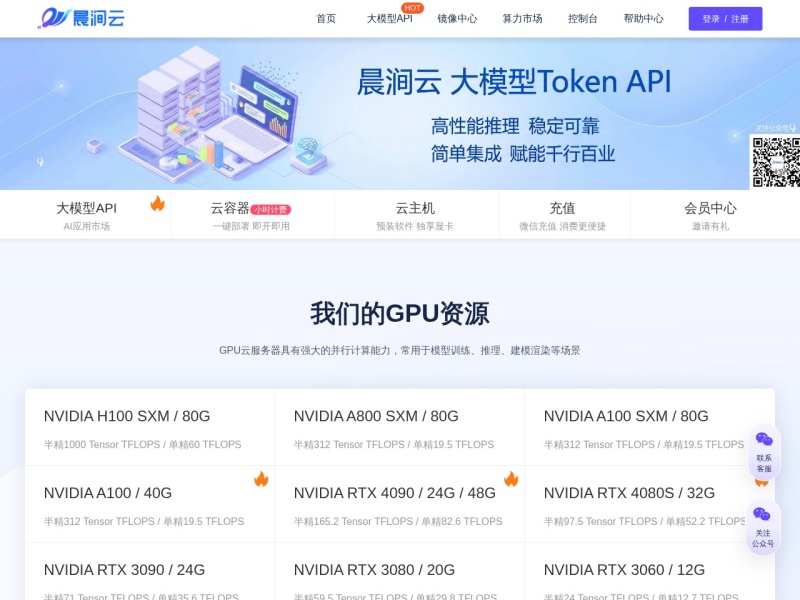Click the QR code for the public account
800x600 pixels.
[x=776, y=162]
